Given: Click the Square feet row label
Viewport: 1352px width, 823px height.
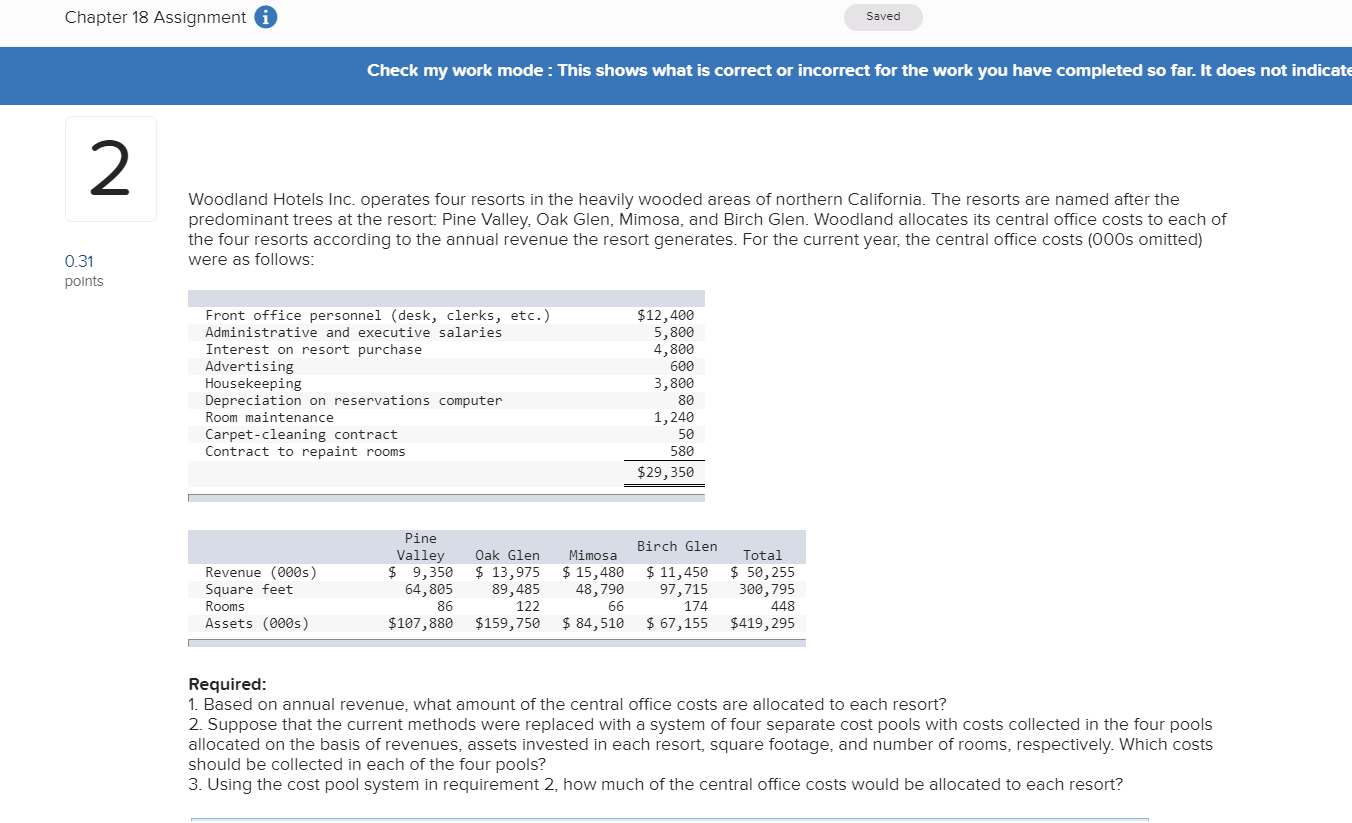Looking at the screenshot, I should [249, 589].
